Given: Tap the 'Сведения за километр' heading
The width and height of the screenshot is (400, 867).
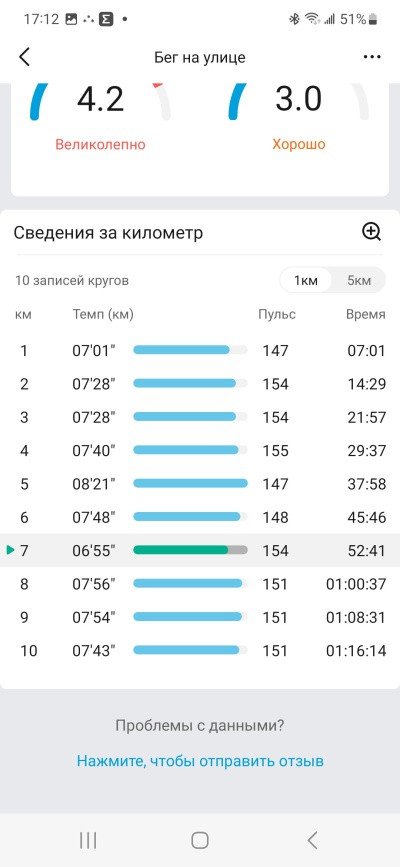Looking at the screenshot, I should [108, 233].
